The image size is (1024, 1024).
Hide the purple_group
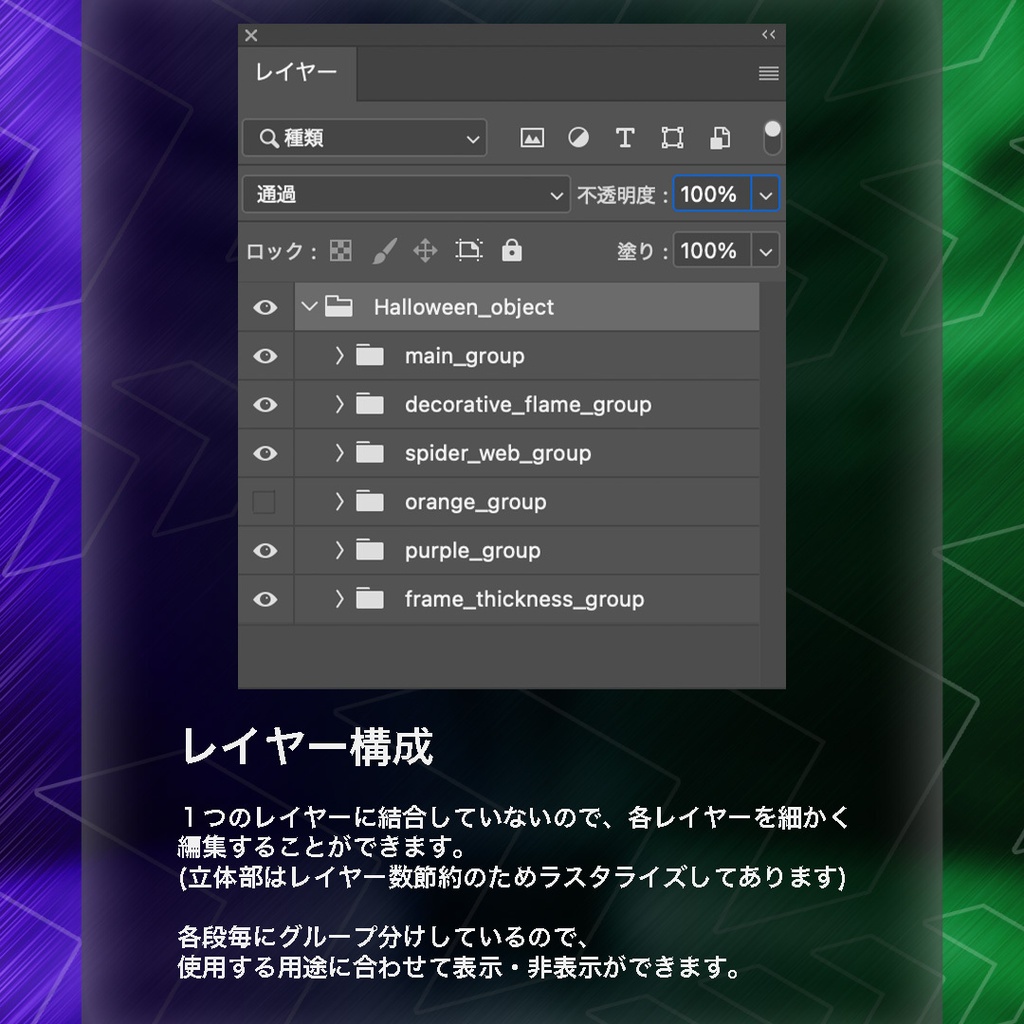point(265,551)
